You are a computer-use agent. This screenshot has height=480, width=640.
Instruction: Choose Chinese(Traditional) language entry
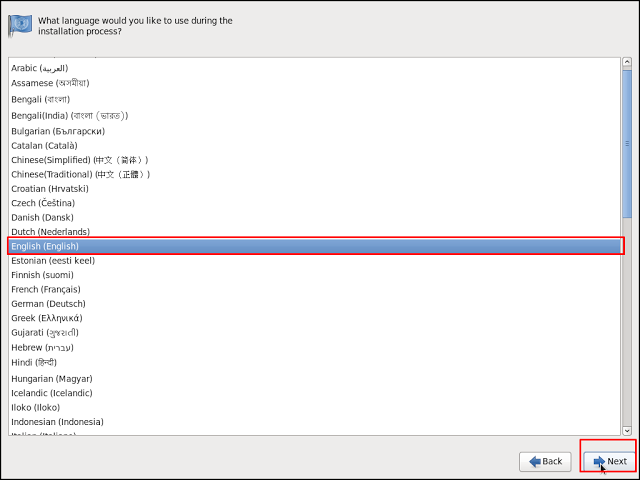pos(81,174)
